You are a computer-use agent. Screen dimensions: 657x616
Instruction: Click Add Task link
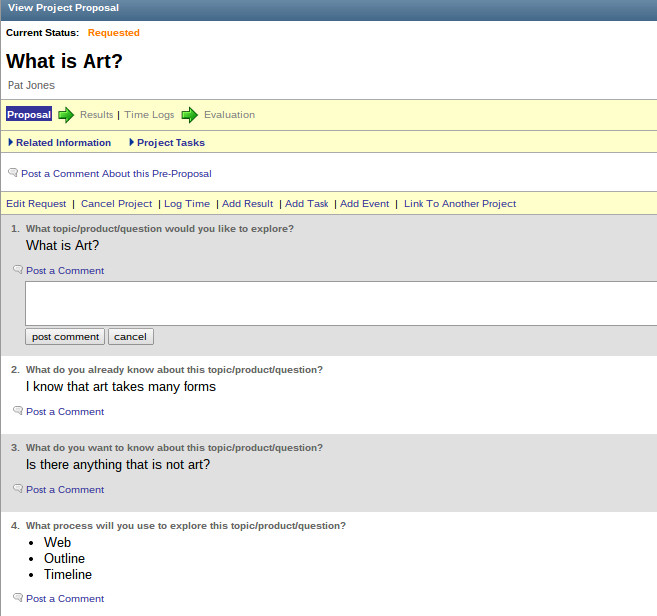307,204
